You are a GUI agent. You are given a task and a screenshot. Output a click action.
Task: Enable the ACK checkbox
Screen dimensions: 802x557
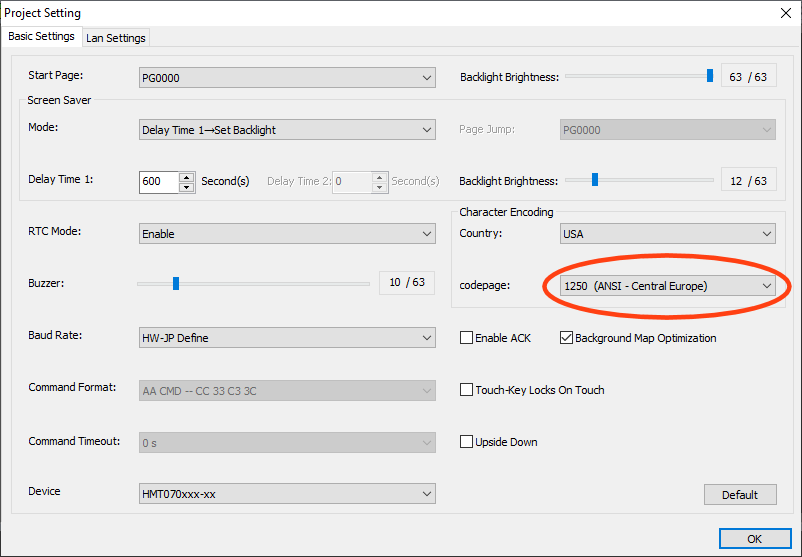tap(466, 338)
